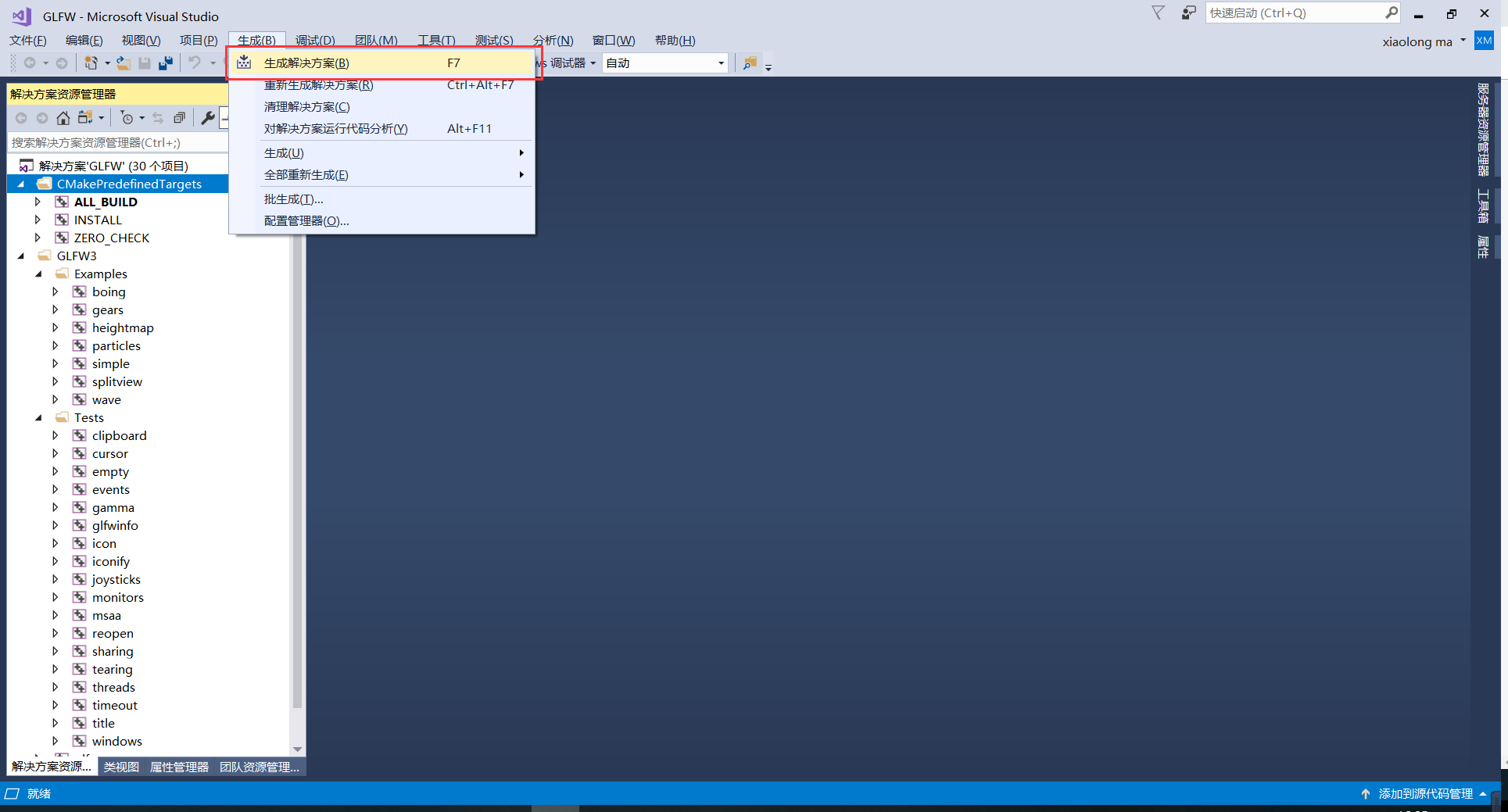Click the Find in Files toolbar icon

click(x=750, y=63)
